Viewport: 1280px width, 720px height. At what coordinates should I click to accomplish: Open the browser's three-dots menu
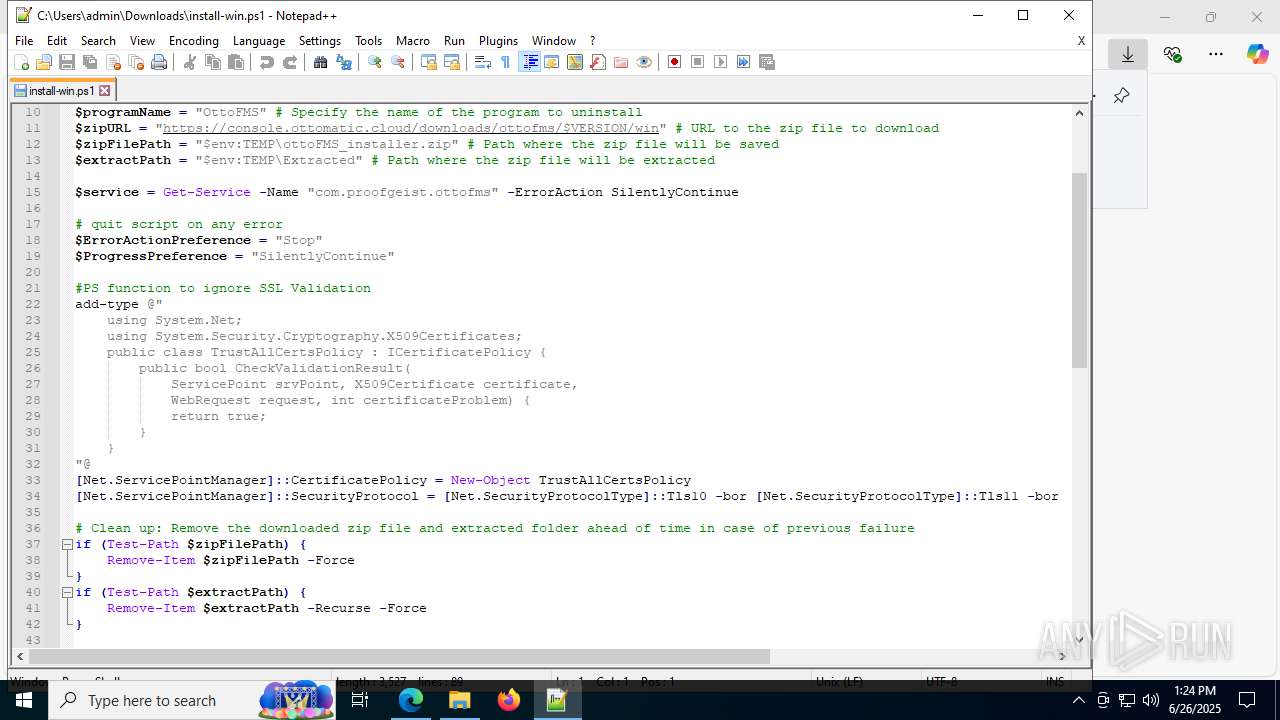(x=1216, y=55)
